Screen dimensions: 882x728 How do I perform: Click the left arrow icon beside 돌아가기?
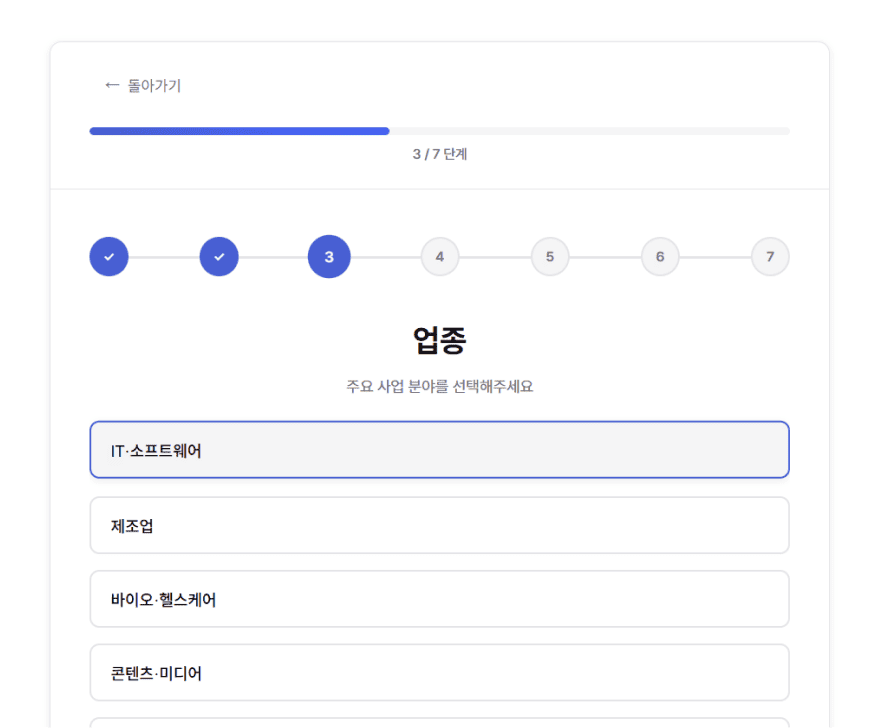[x=112, y=85]
